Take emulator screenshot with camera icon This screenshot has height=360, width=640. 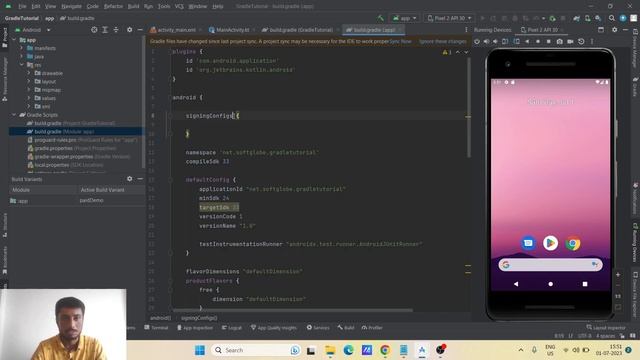pos(560,41)
